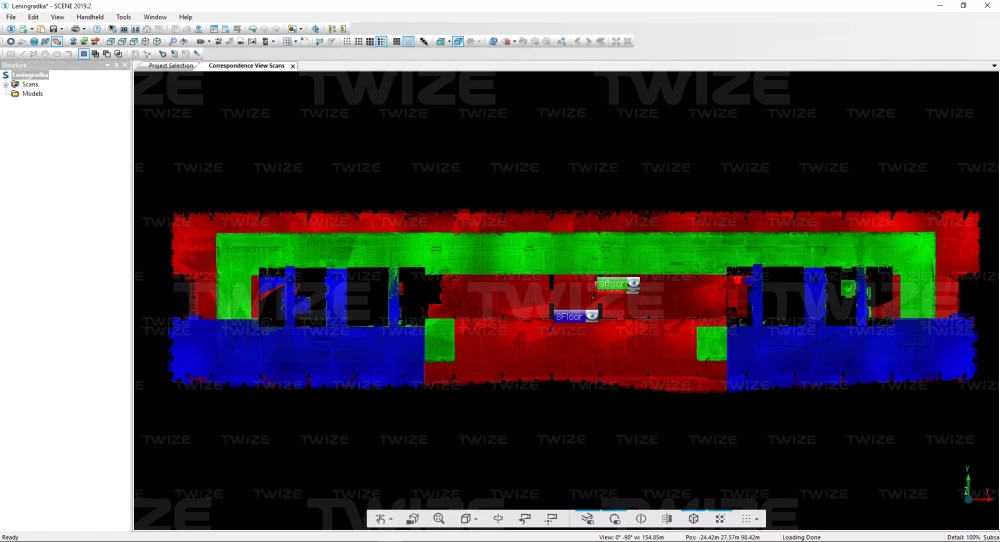Close the Correspondence View Scans tab
1000x542 pixels.
[293, 66]
